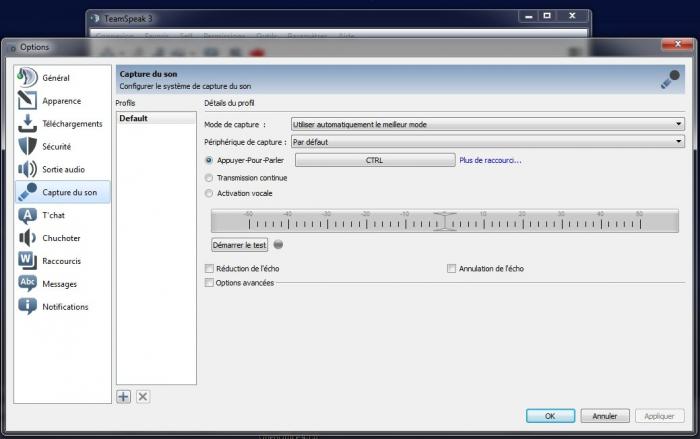Open the Périphérique de capture dropdown
This screenshot has width=700, height=439.
click(x=488, y=142)
